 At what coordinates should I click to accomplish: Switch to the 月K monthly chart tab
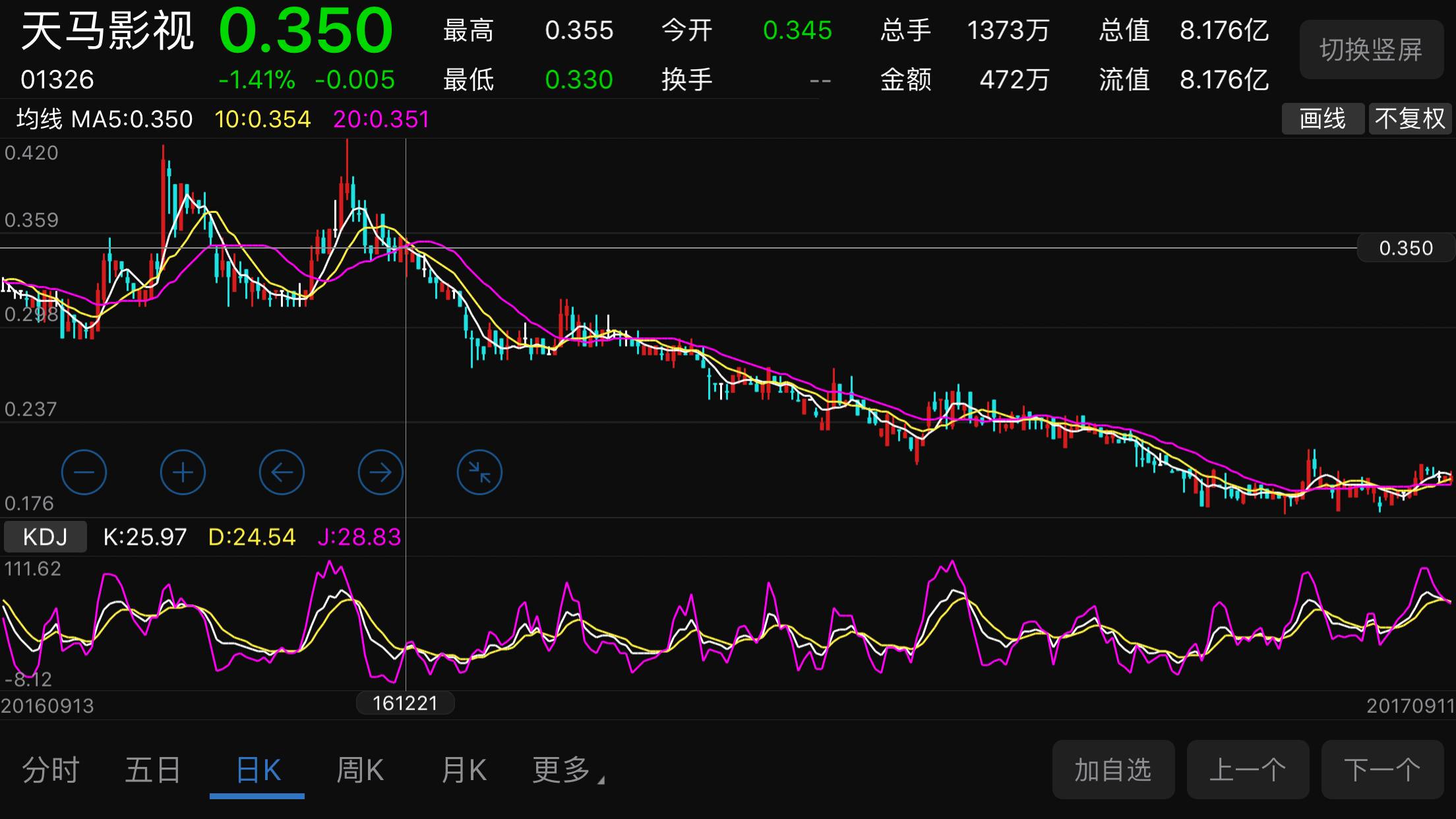pyautogui.click(x=464, y=770)
